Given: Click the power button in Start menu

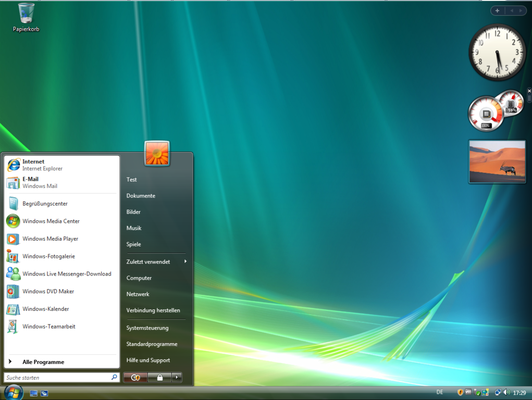Looking at the screenshot, I should [x=135, y=377].
